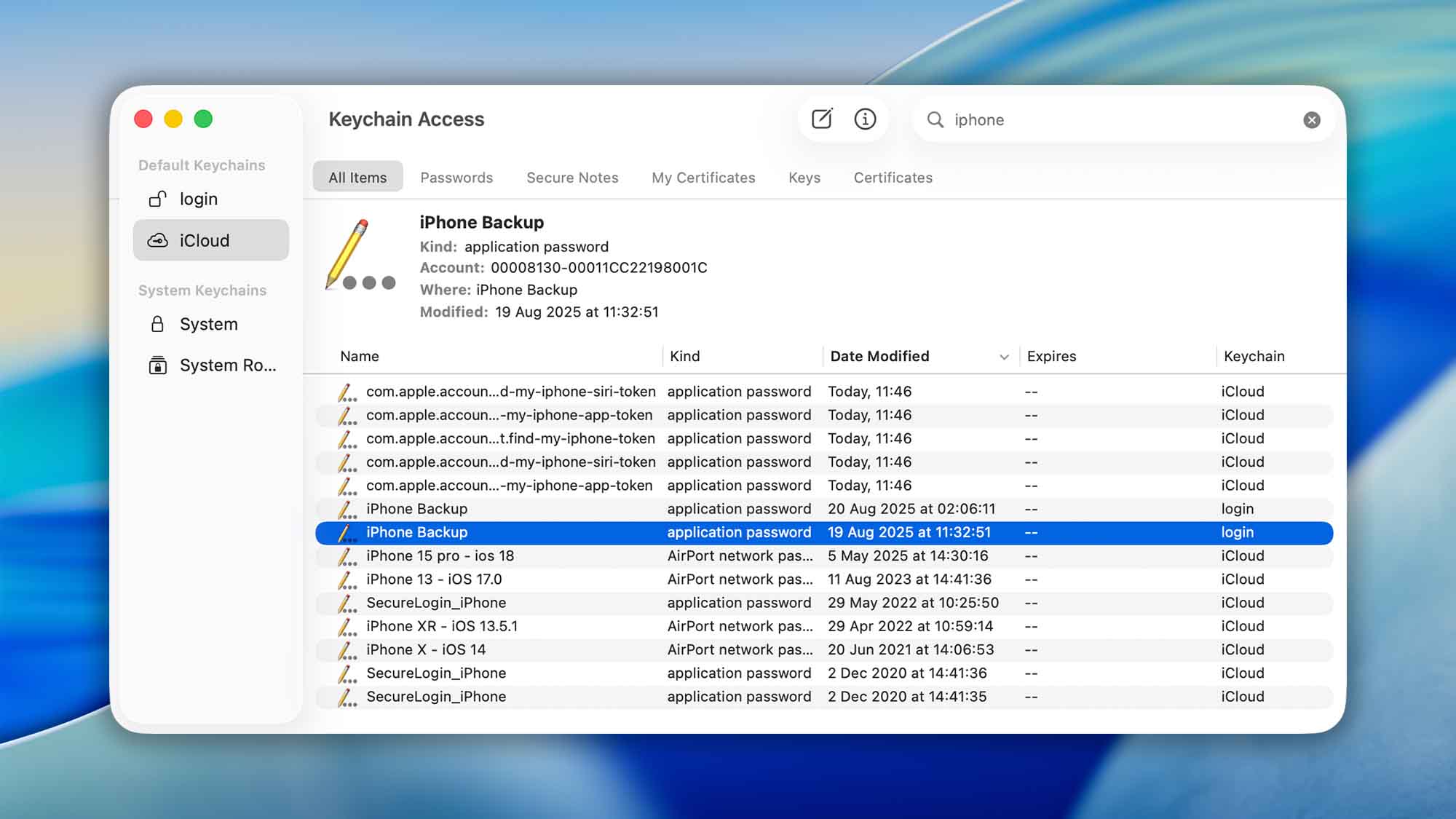Switch to My Certificates tab
This screenshot has width=1456, height=819.
coord(703,177)
